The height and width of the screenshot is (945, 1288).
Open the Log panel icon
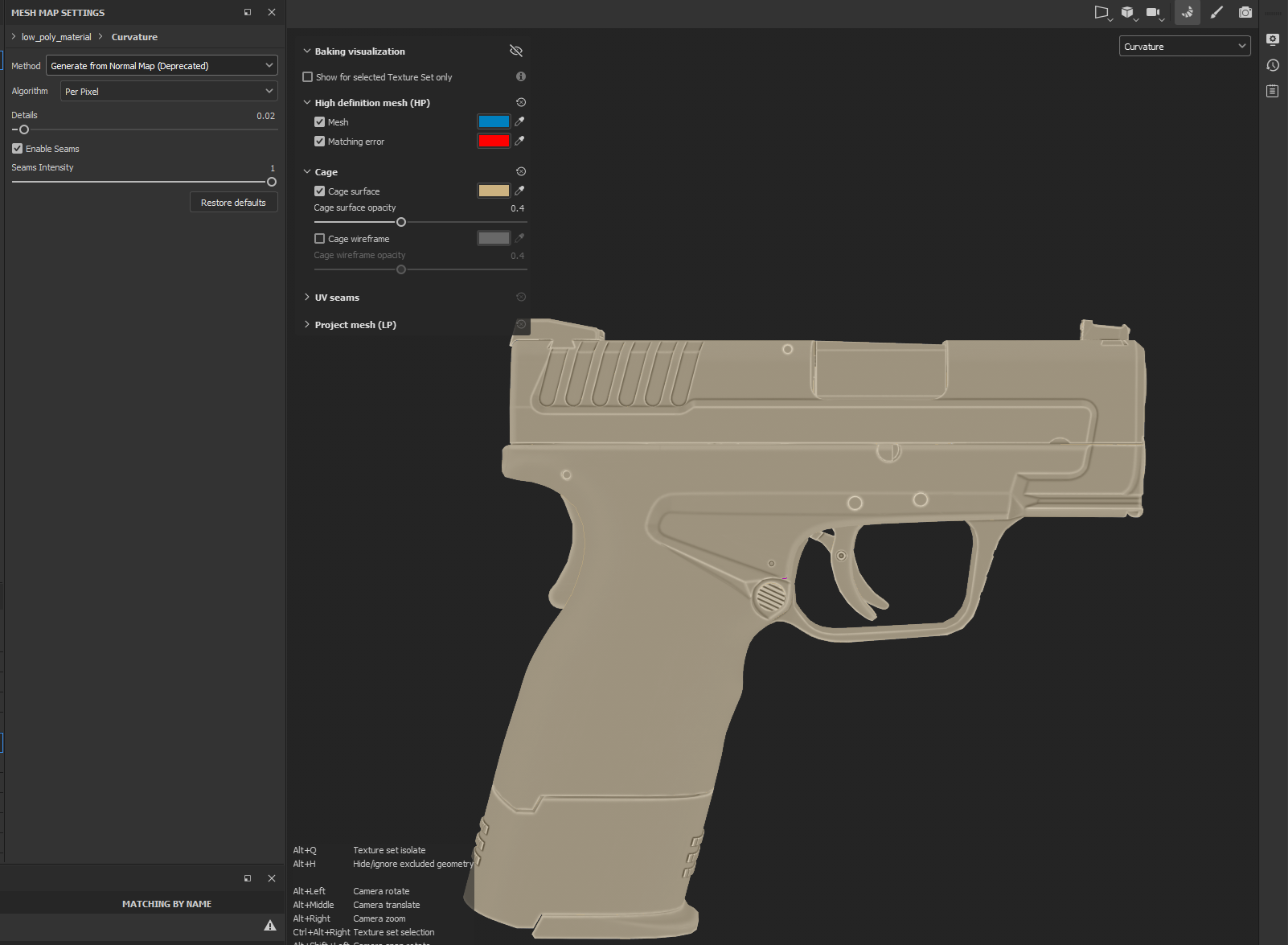tap(1273, 91)
